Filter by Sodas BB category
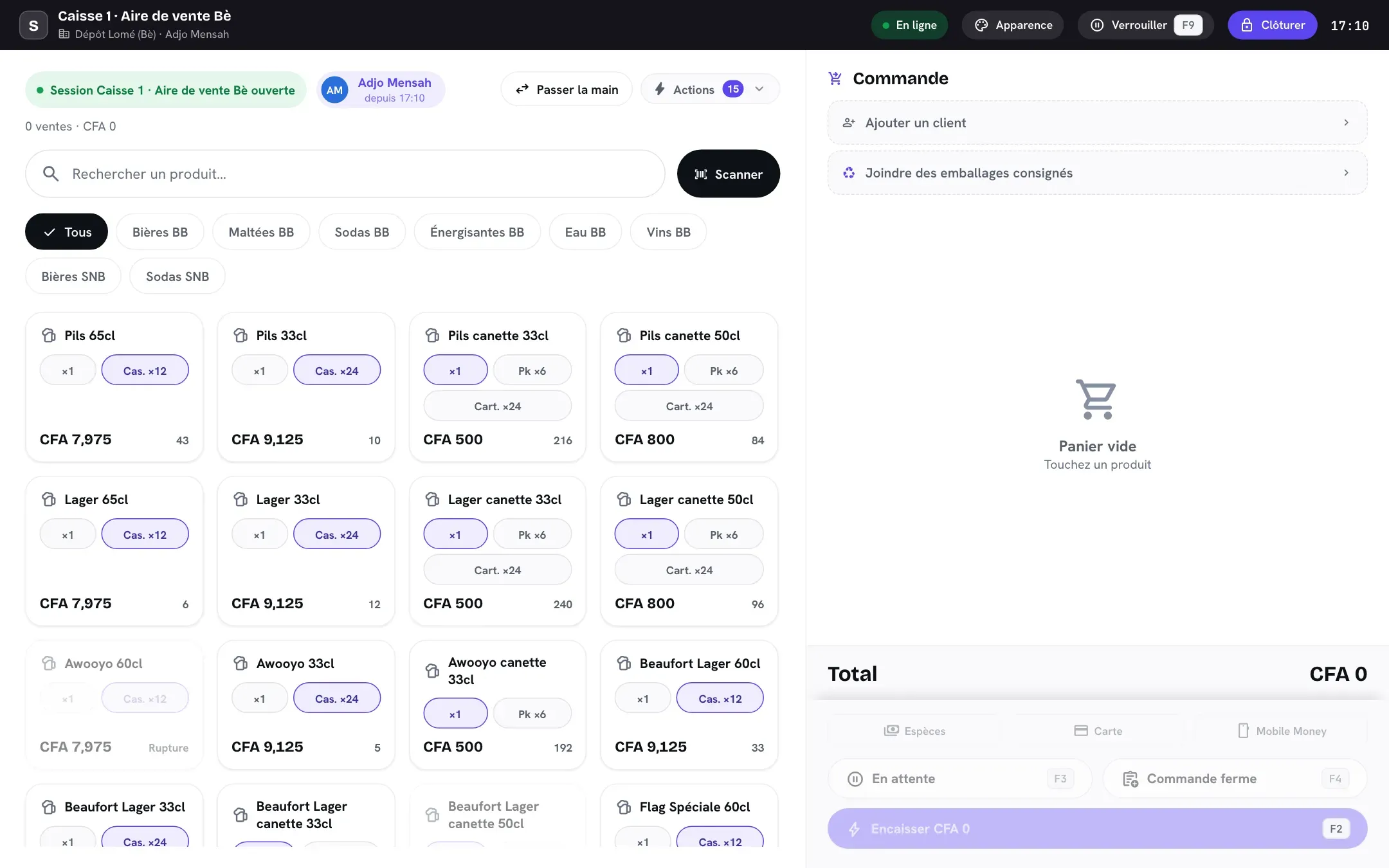Image resolution: width=1389 pixels, height=868 pixels. (362, 231)
